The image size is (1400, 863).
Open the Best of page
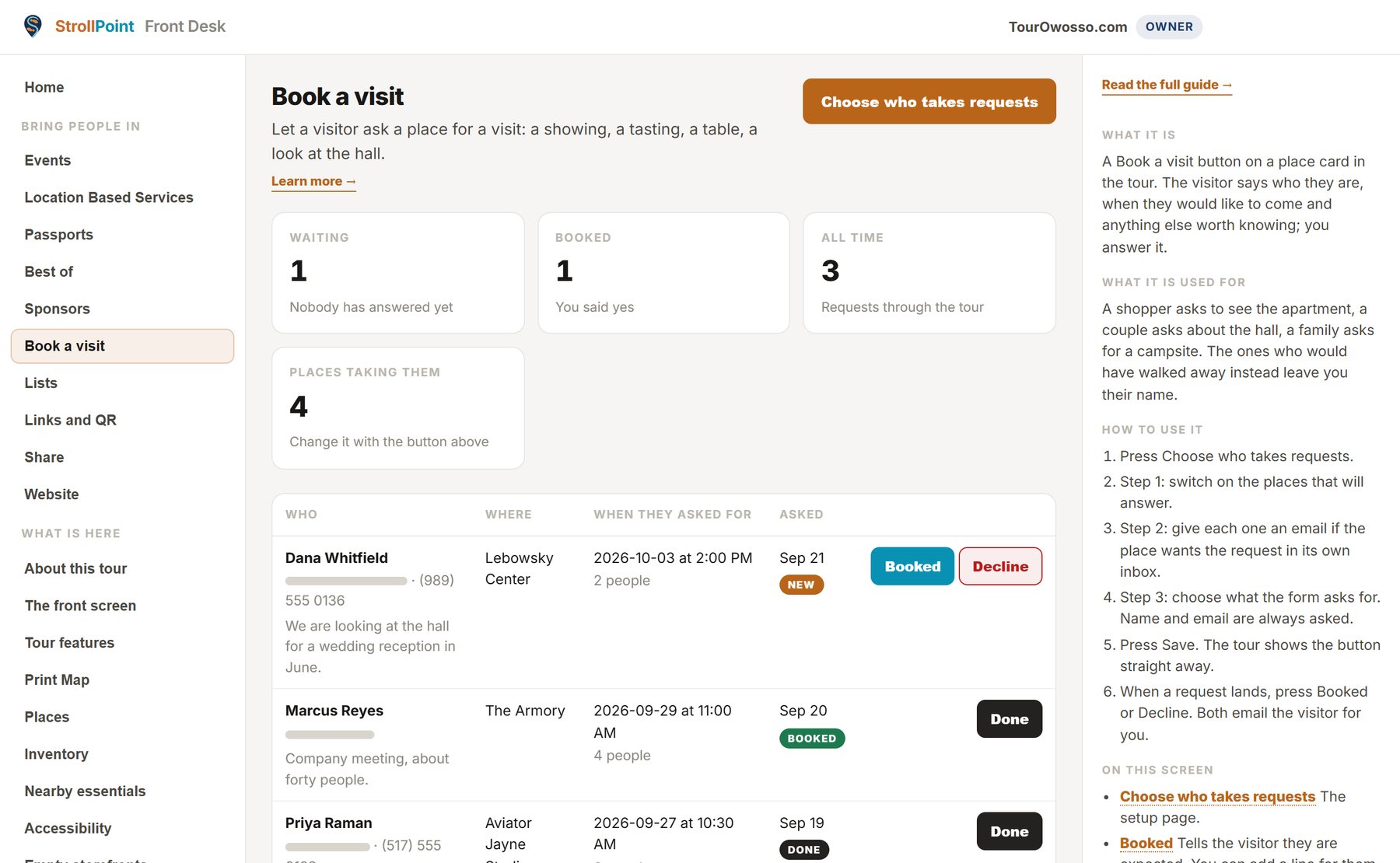tap(48, 271)
